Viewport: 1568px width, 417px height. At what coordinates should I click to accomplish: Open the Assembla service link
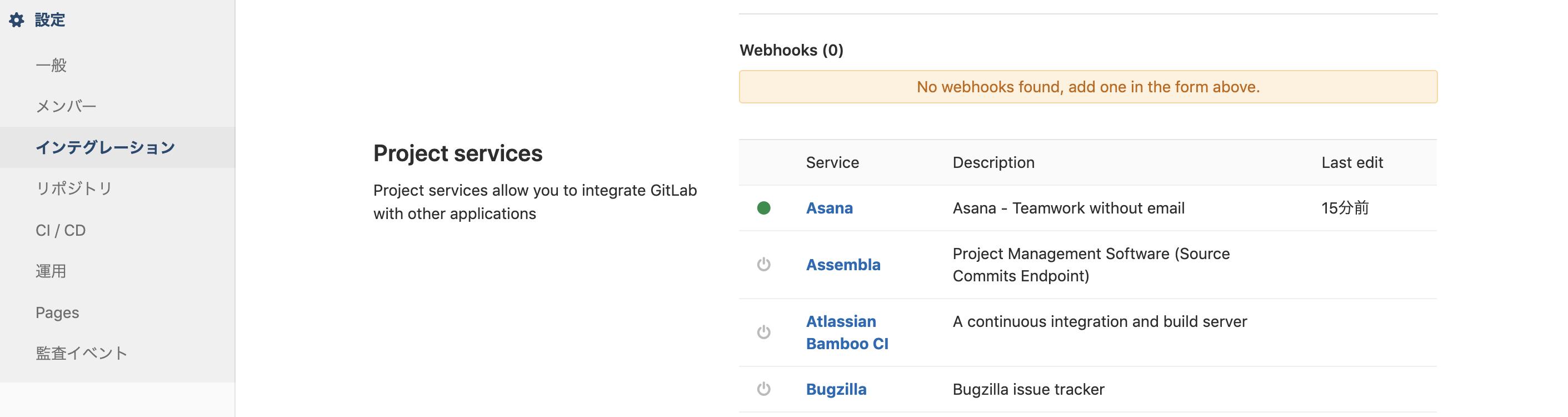point(843,265)
